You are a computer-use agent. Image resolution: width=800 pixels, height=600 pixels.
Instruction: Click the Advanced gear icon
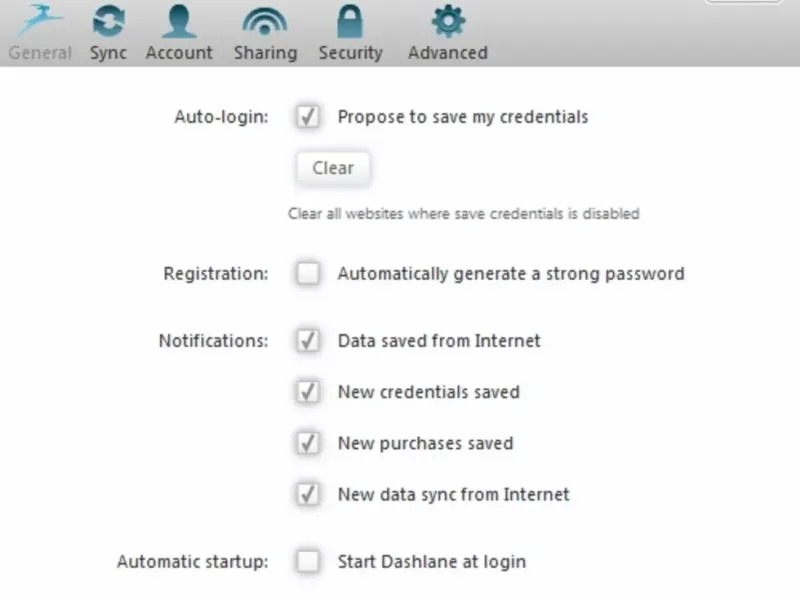(447, 20)
